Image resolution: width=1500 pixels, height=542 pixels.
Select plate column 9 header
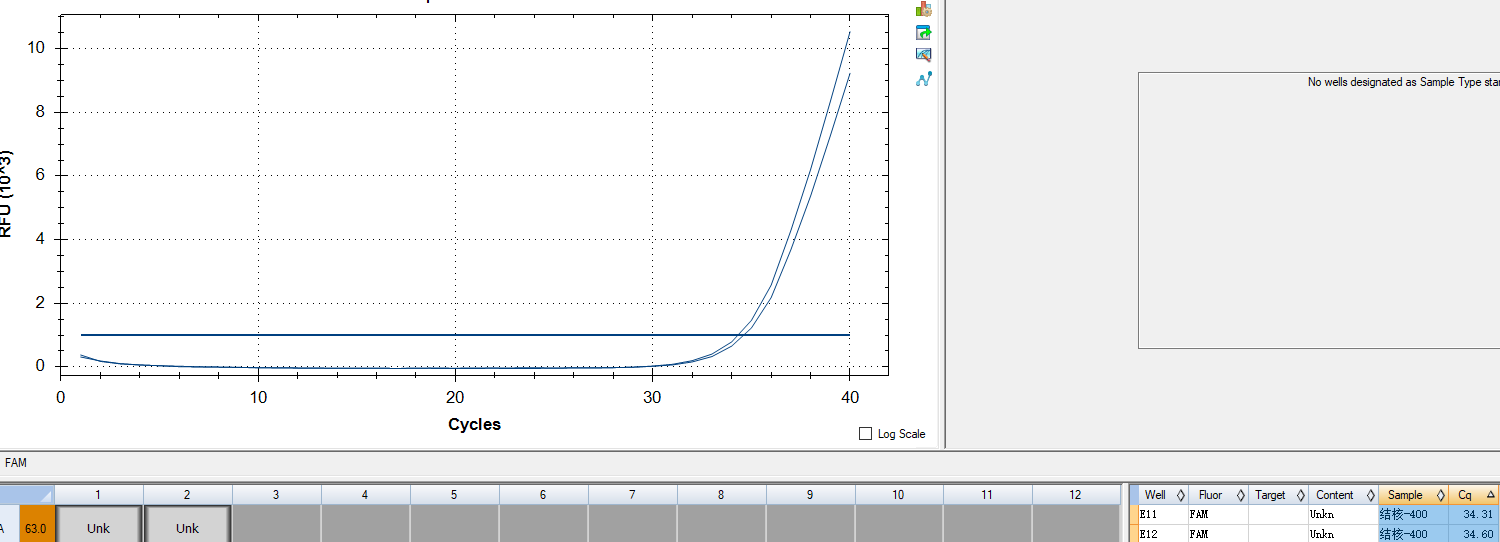[x=810, y=495]
